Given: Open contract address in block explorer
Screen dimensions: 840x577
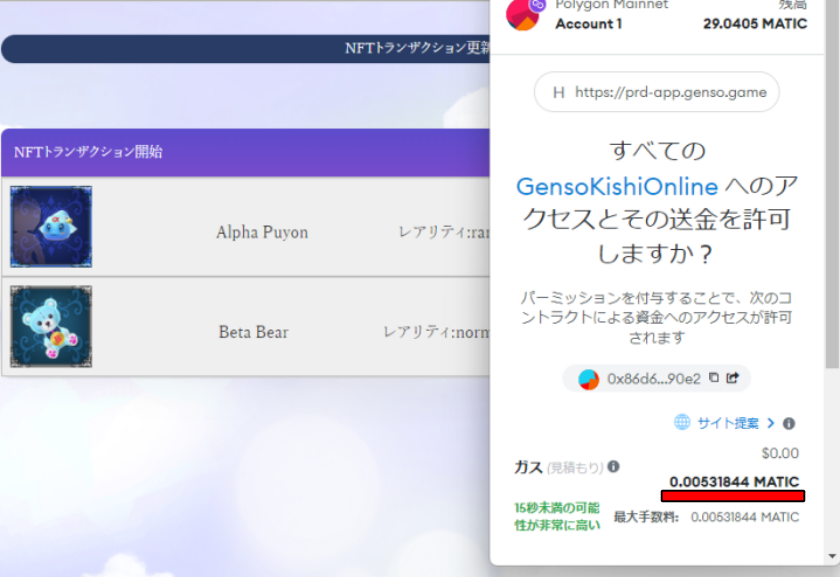Looking at the screenshot, I should pos(732,378).
